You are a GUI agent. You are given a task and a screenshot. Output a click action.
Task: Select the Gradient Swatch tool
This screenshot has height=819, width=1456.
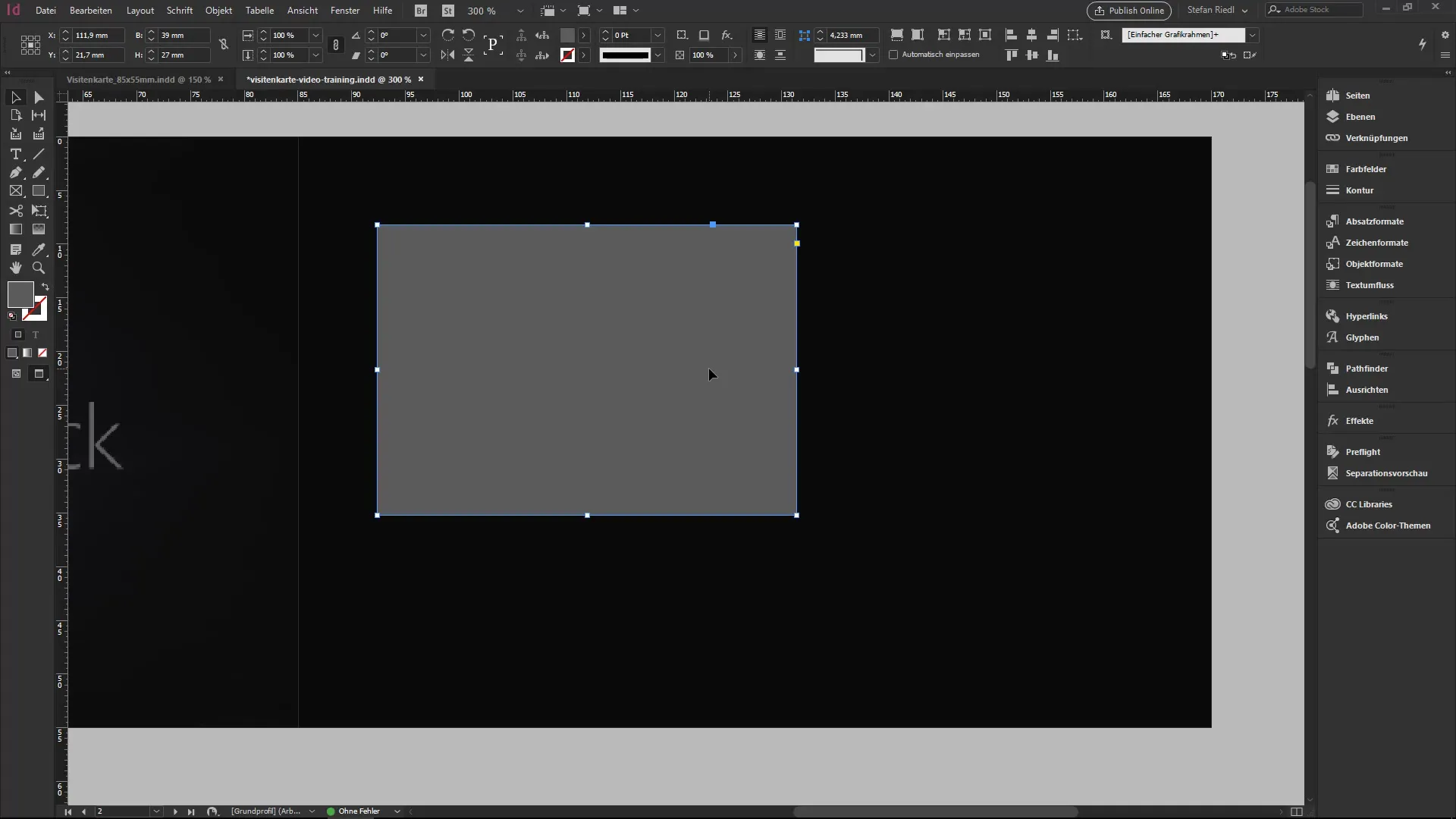point(16,229)
